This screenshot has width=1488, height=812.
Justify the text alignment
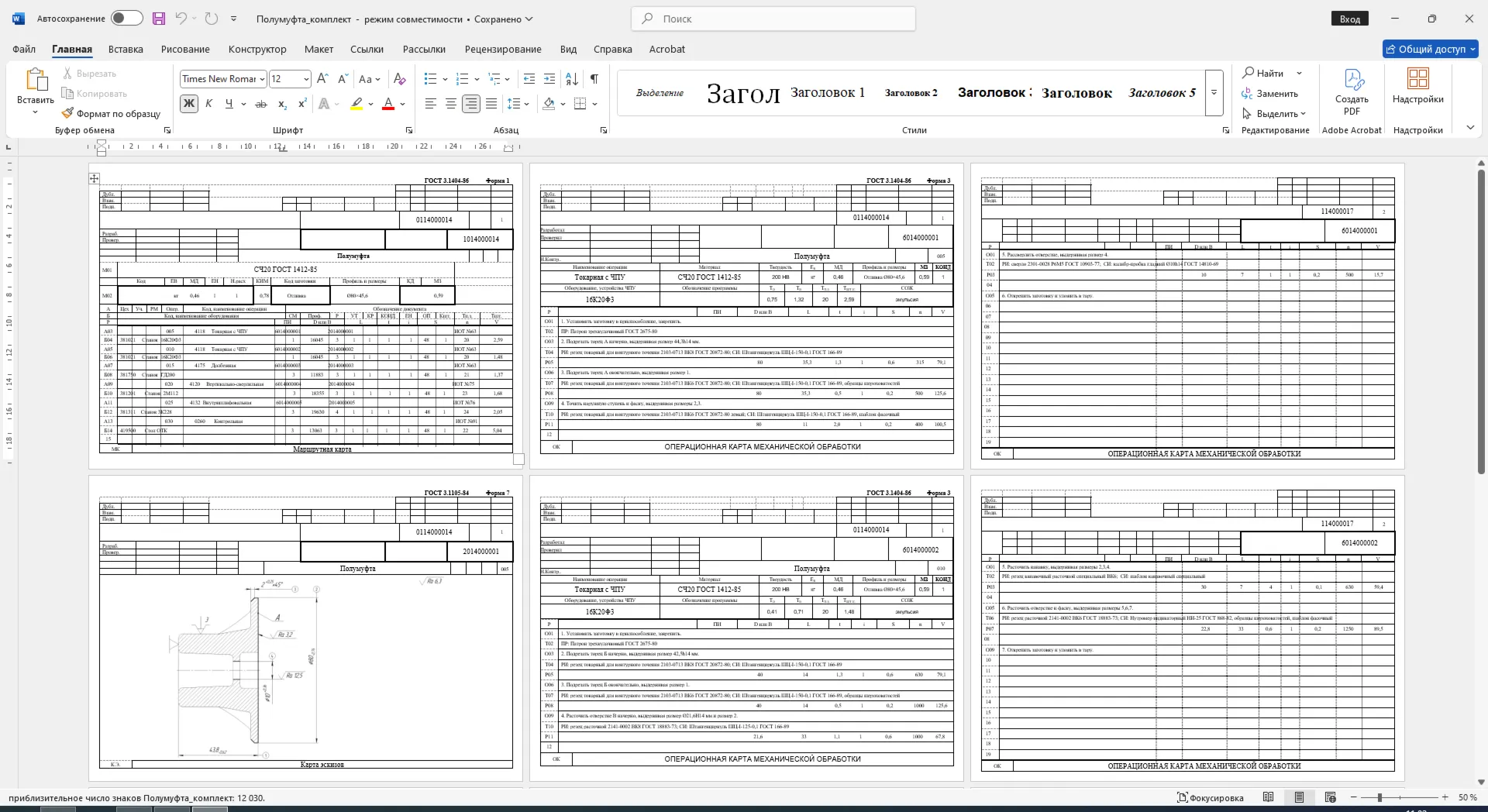click(491, 104)
